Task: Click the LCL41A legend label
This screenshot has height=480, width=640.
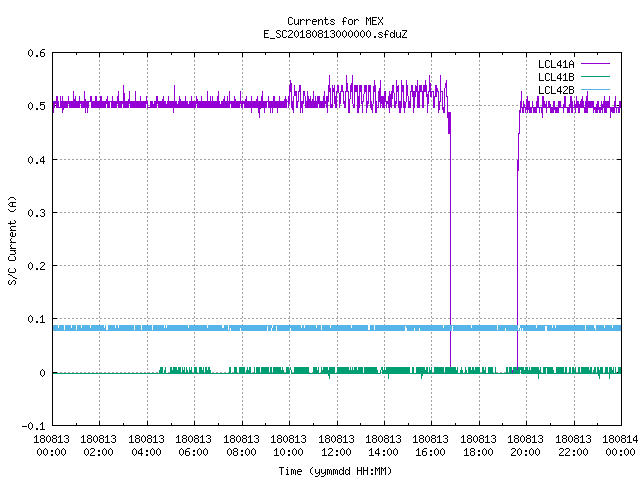Action: coord(556,64)
